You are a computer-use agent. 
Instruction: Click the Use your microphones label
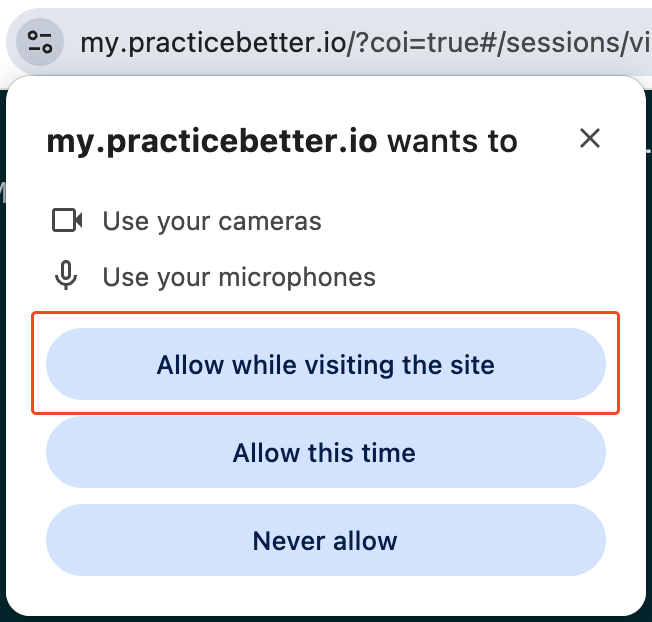point(239,277)
